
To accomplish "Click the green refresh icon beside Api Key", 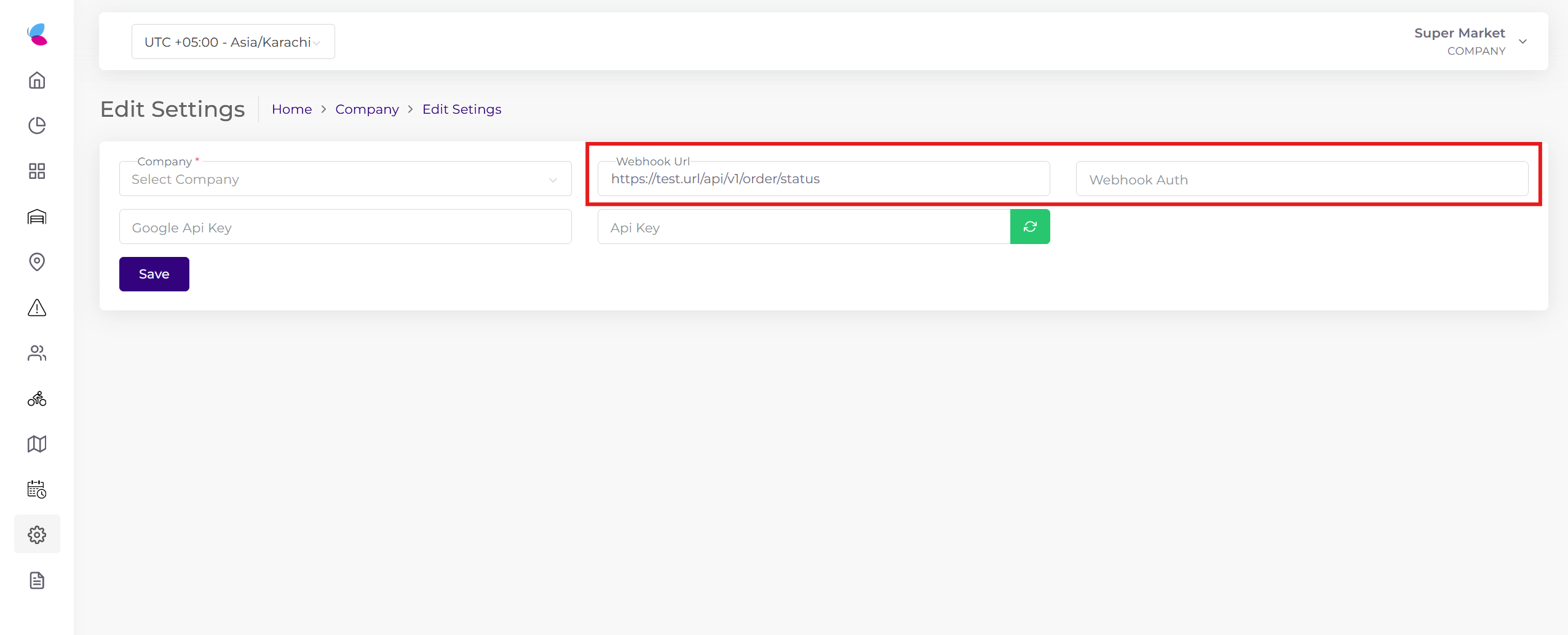I will click(x=1030, y=226).
